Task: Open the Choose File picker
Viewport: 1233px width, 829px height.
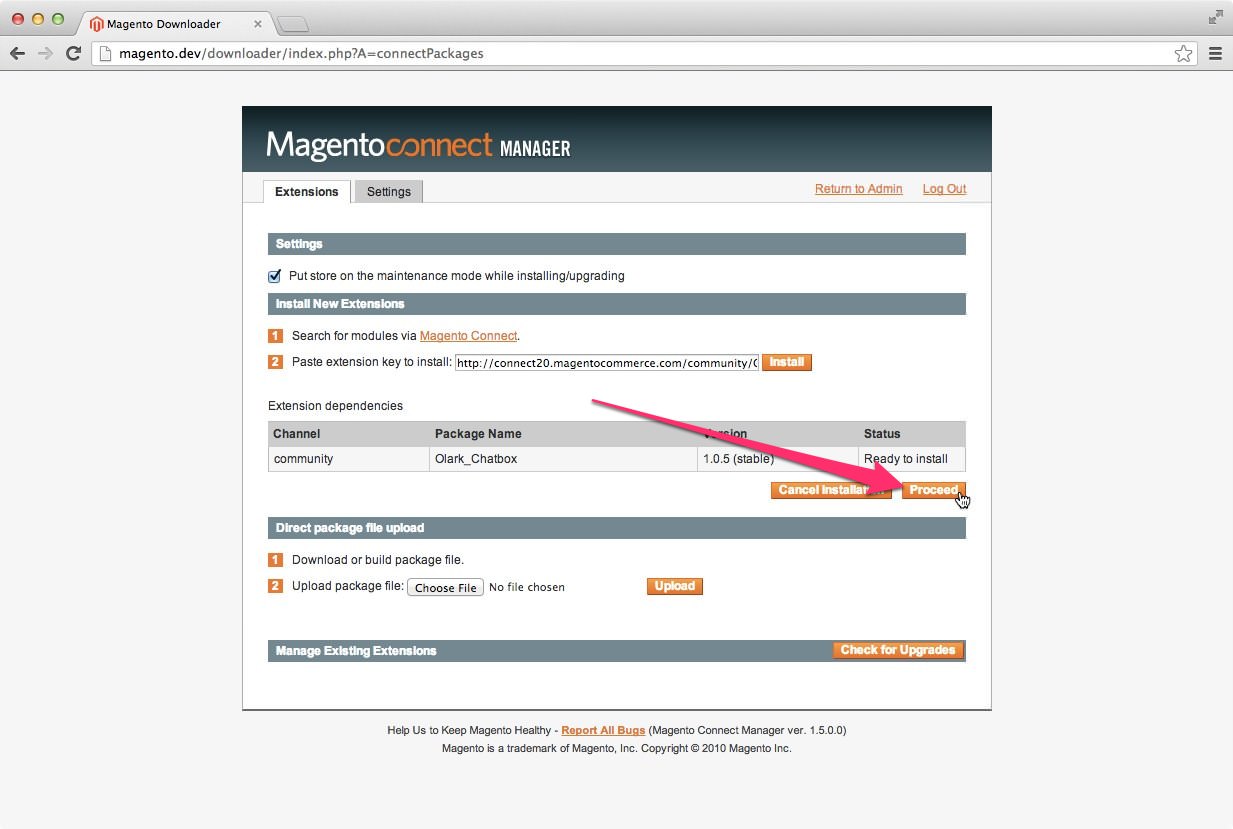Action: click(x=445, y=588)
